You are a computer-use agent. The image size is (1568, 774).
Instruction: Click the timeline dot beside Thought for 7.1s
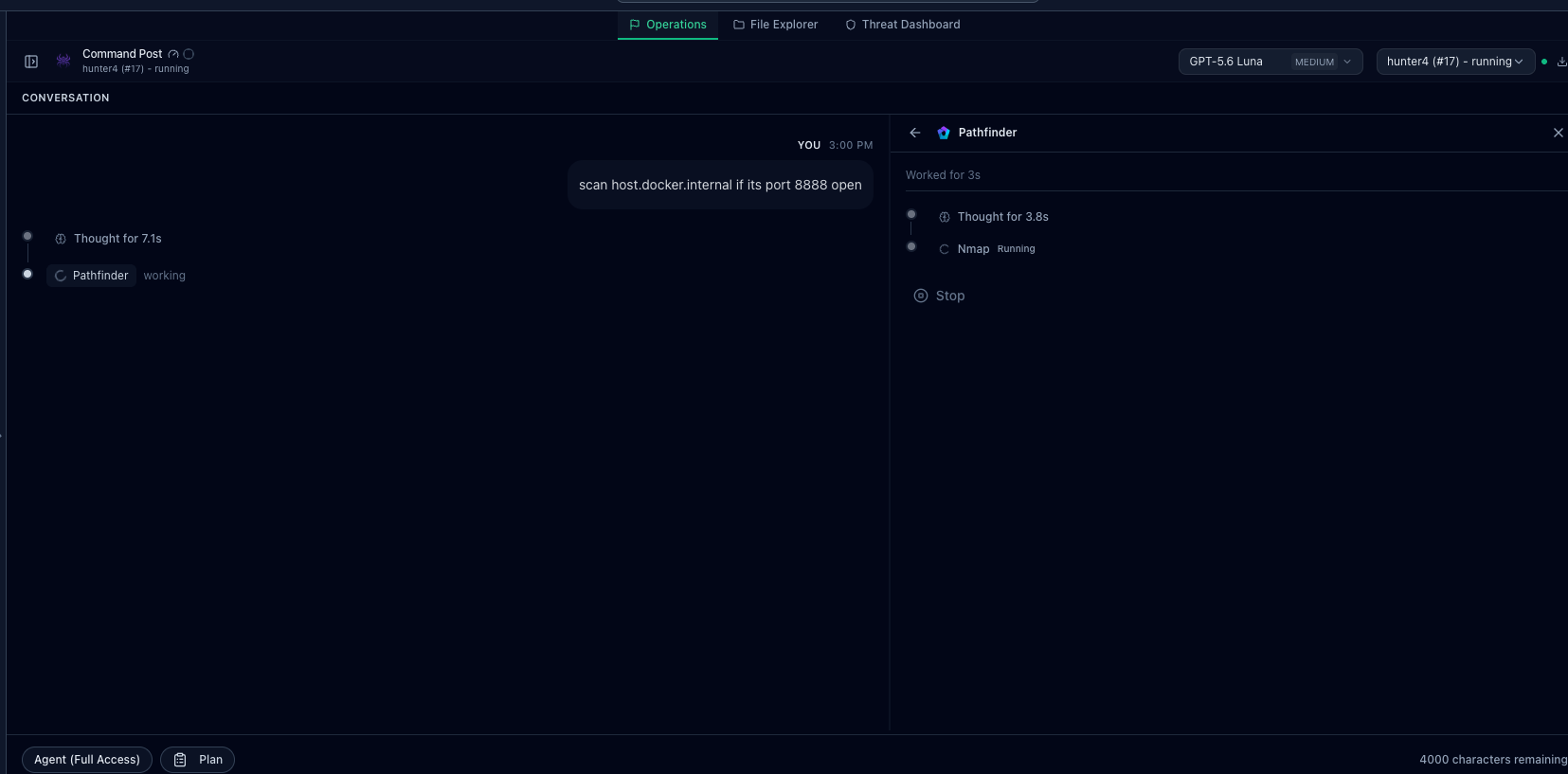click(27, 236)
